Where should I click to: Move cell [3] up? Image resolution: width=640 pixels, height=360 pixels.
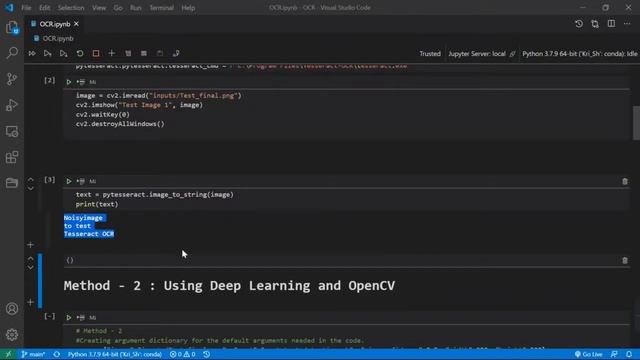coord(31,180)
